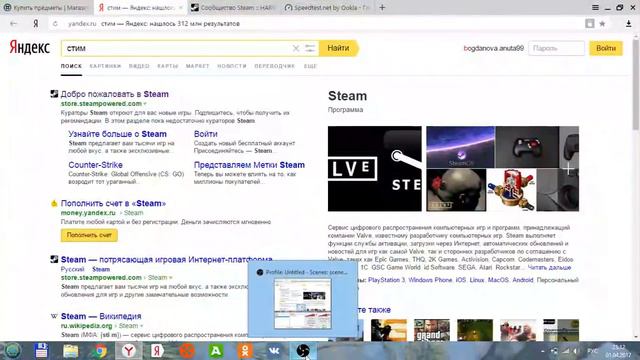Viewport: 640px width, 360px height.
Task: Click the 'PlayStation 3' platform link
Action: tap(387, 280)
